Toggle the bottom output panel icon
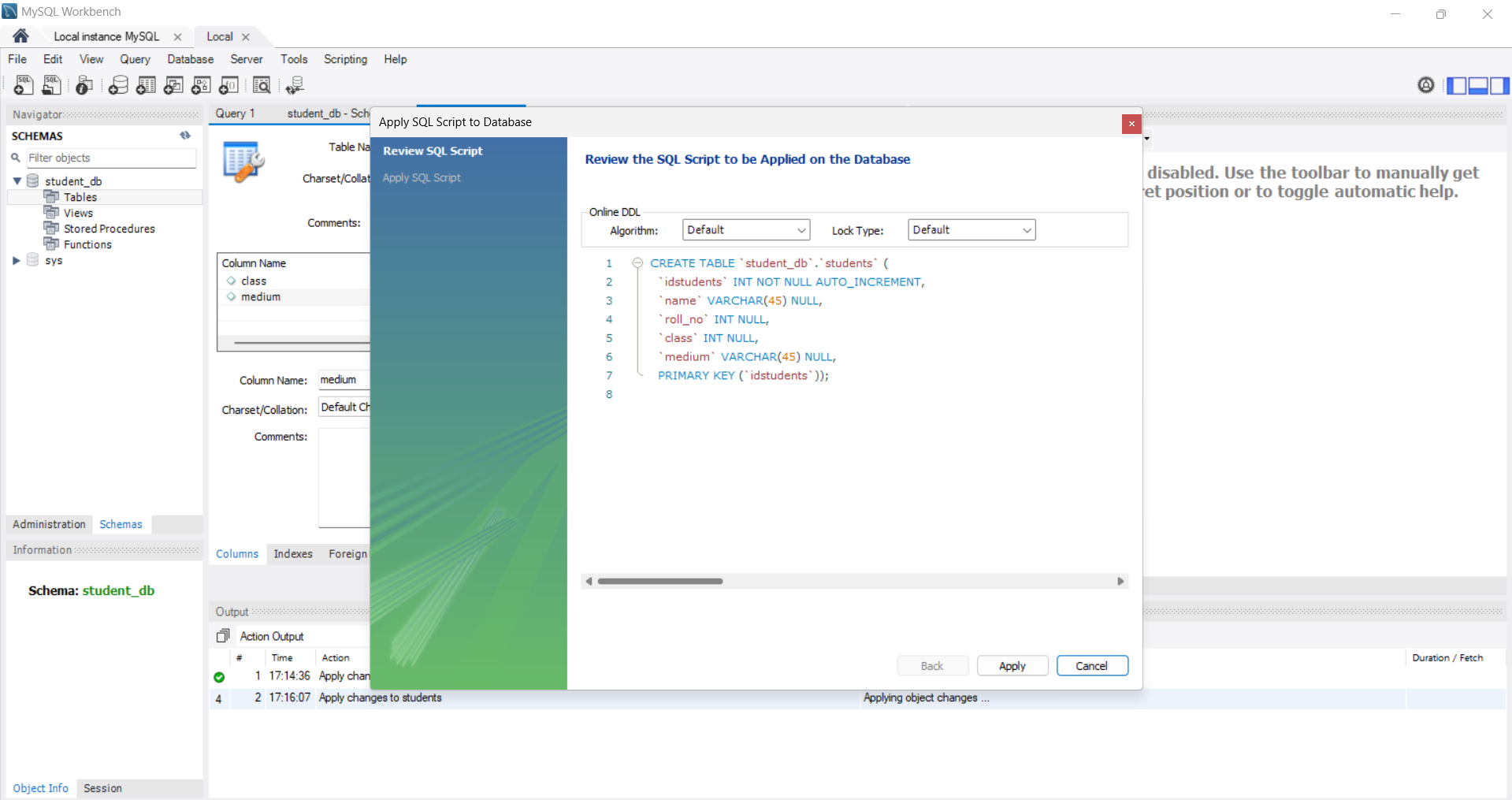 [x=1478, y=86]
